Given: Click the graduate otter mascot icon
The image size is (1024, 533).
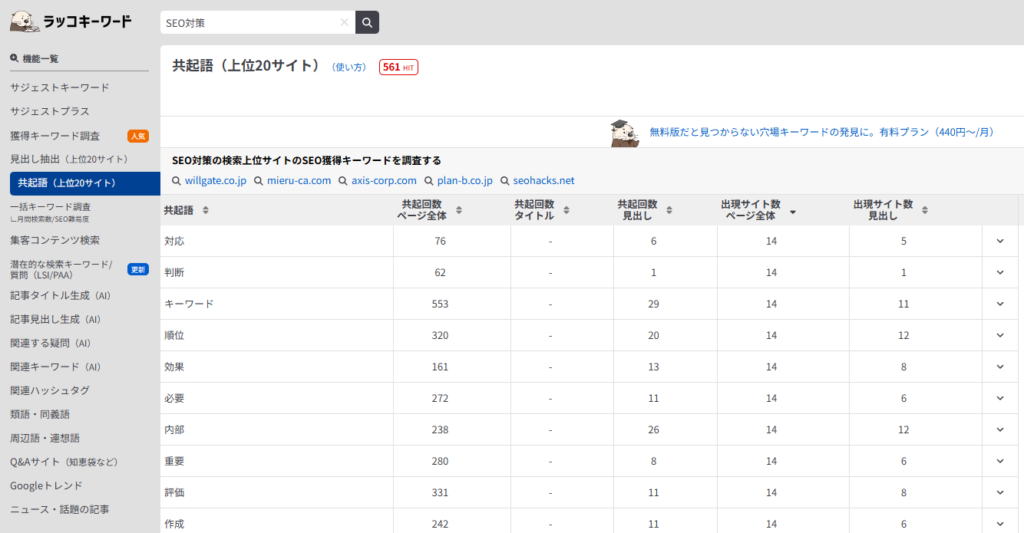Looking at the screenshot, I should [x=624, y=133].
